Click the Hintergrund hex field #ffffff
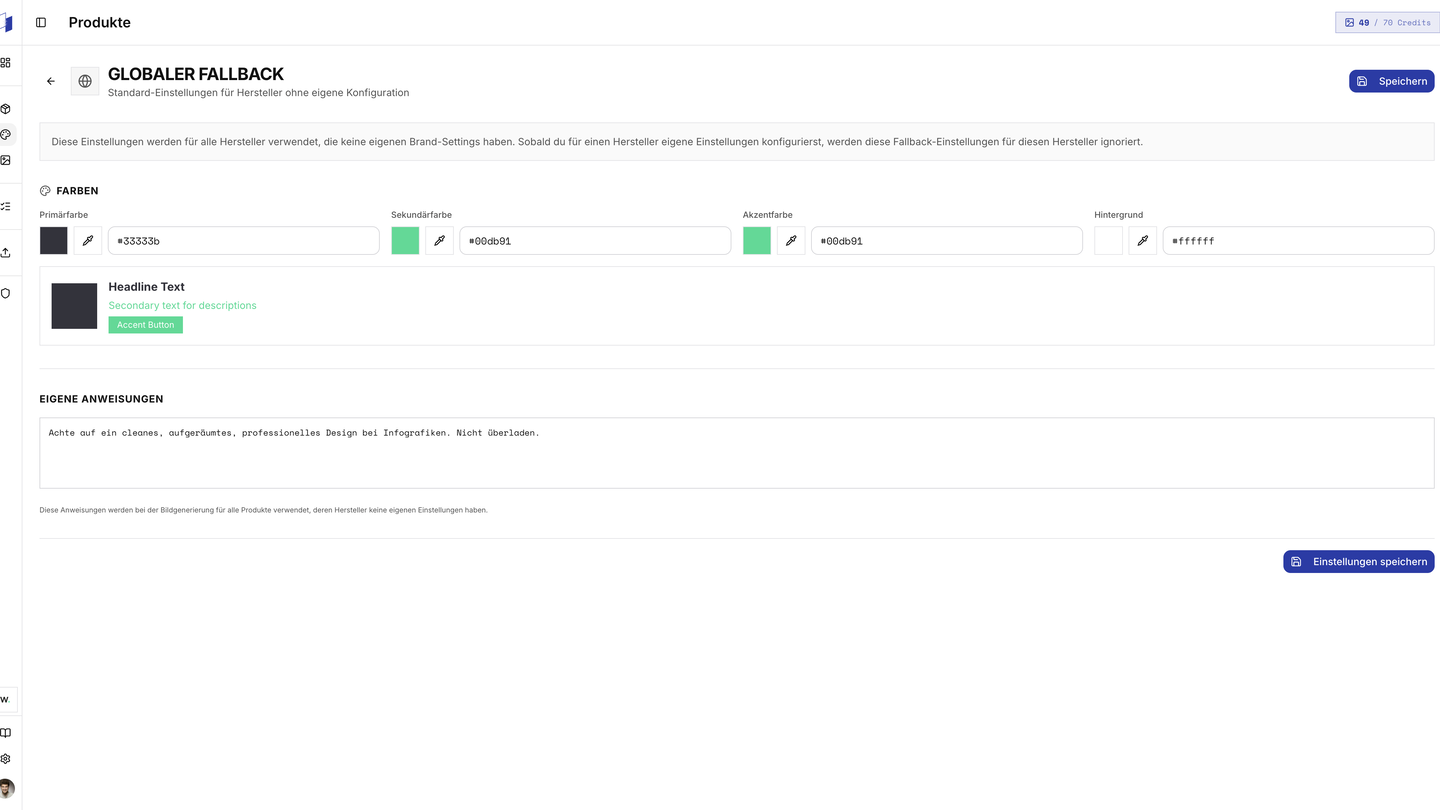Screen dimensions: 1440x810 (x=1299, y=240)
